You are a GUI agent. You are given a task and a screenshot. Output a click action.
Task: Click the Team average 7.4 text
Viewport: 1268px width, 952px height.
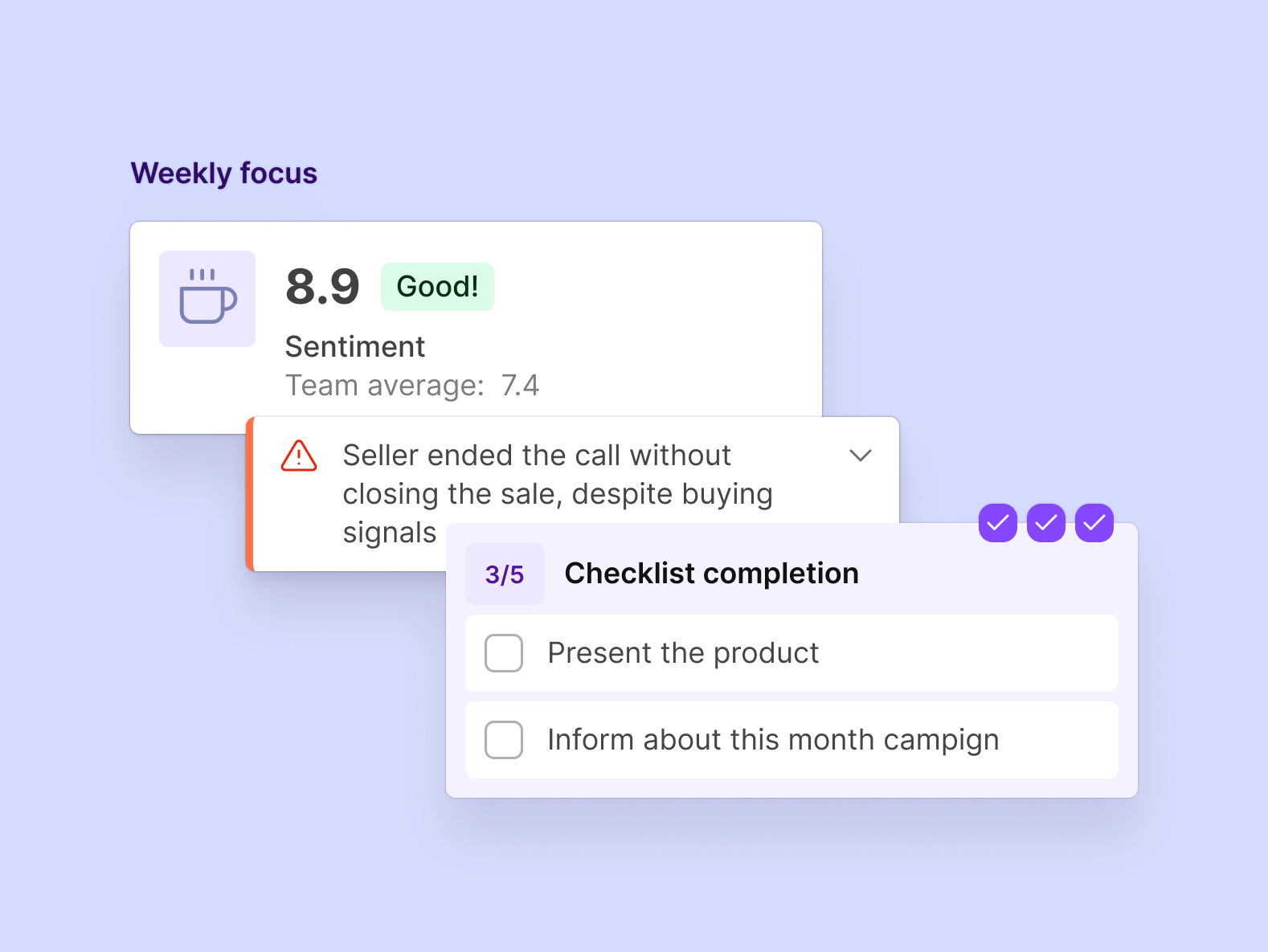click(x=412, y=386)
